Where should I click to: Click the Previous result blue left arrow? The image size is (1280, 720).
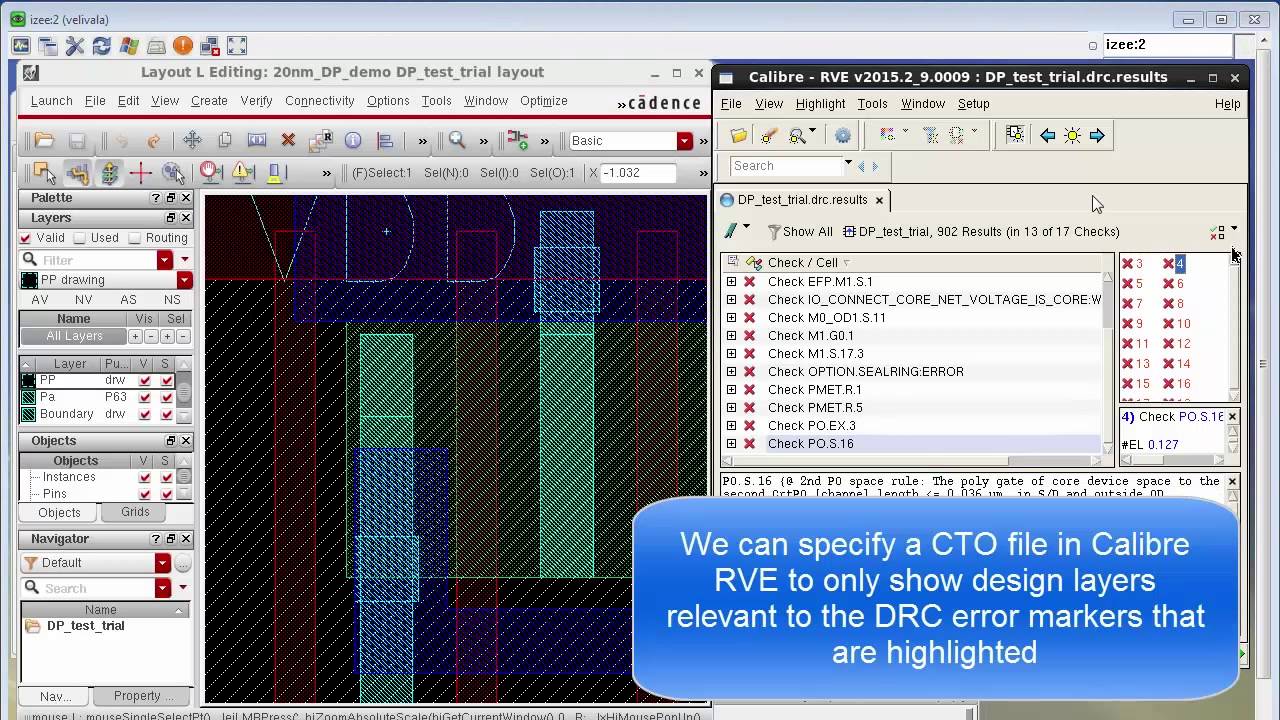(x=1047, y=135)
